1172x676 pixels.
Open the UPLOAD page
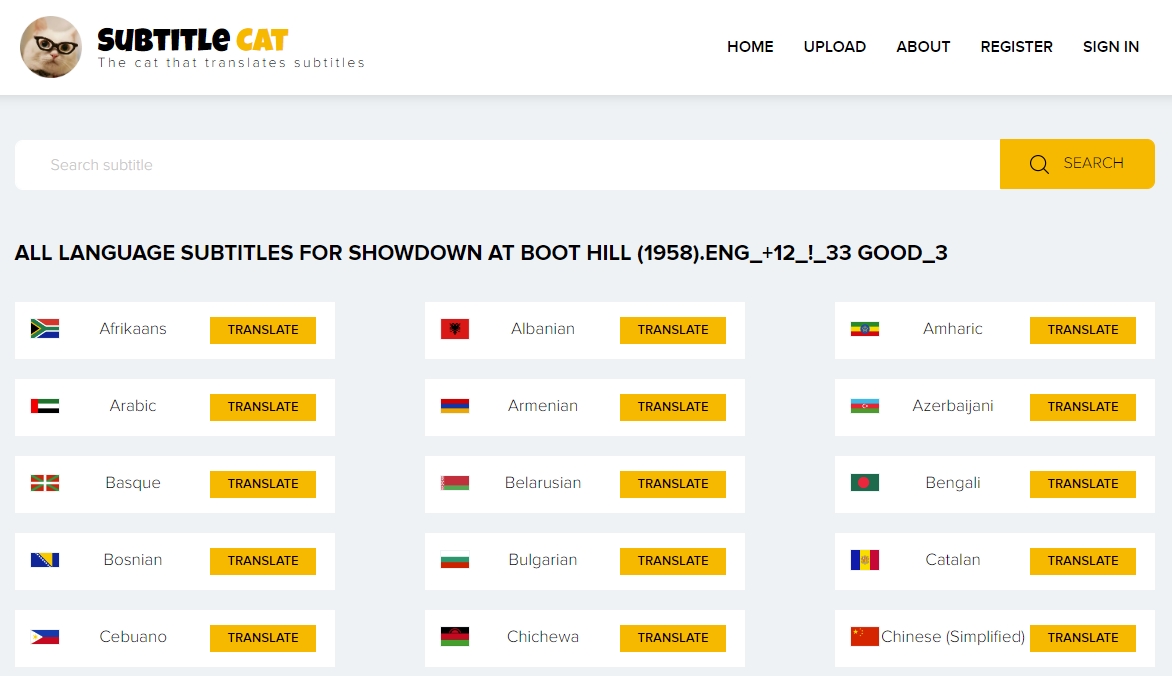[x=834, y=47]
